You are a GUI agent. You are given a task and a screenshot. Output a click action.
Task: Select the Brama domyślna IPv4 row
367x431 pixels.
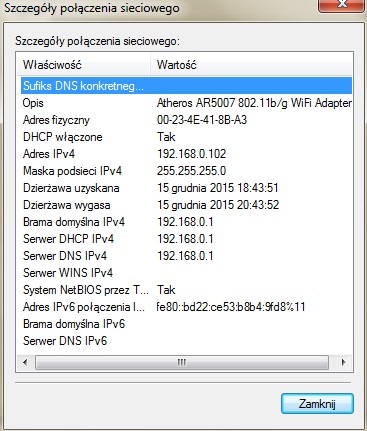(x=186, y=222)
